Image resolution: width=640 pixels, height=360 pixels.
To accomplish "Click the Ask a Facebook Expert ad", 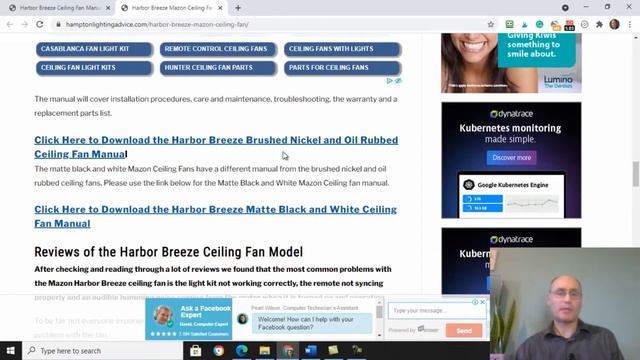I will (x=189, y=318).
